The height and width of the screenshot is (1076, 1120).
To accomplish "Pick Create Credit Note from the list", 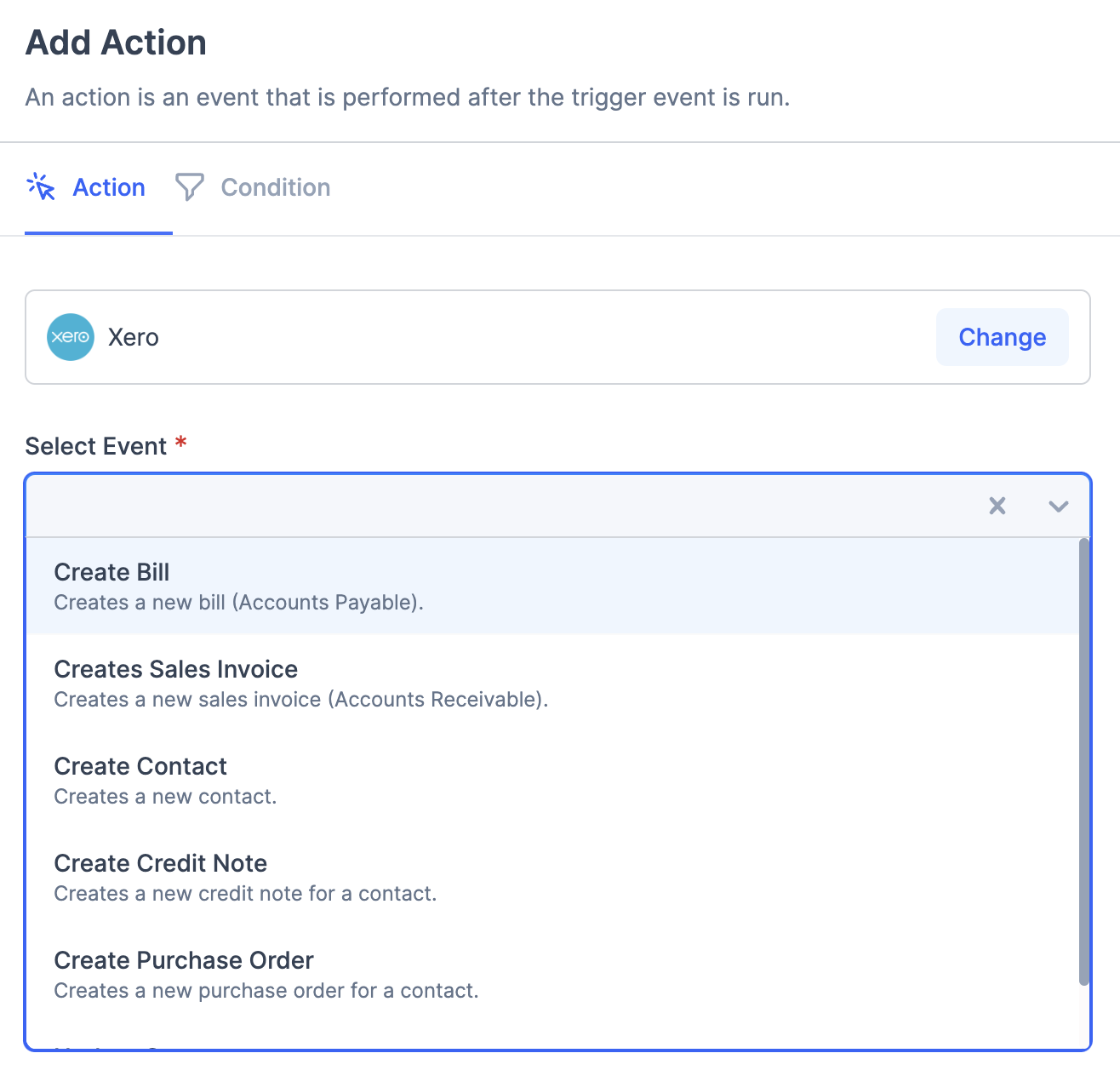I will point(160,863).
